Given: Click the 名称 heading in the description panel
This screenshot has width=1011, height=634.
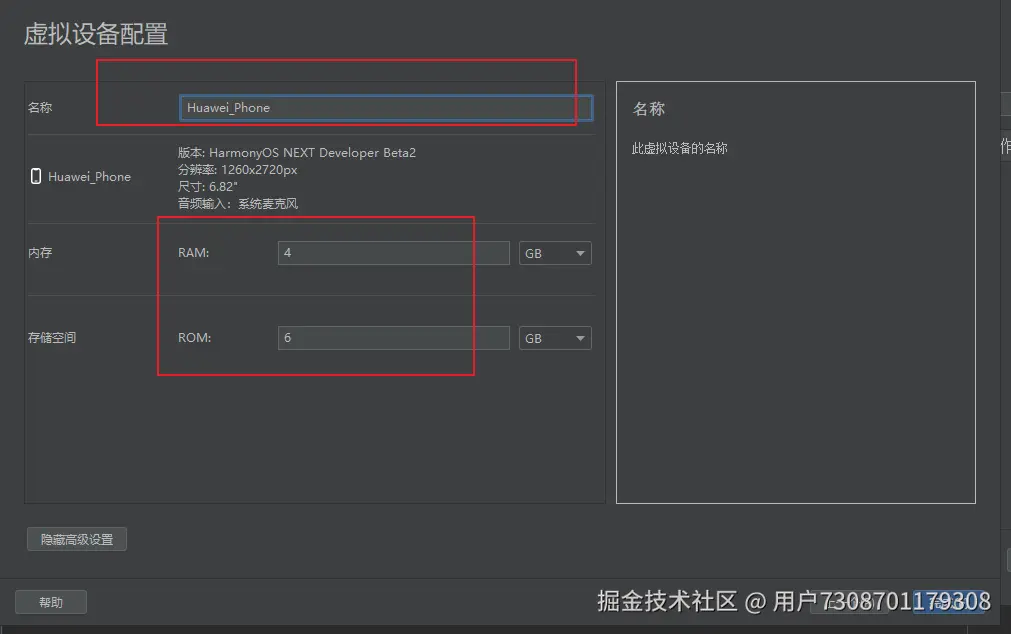Looking at the screenshot, I should tap(649, 109).
